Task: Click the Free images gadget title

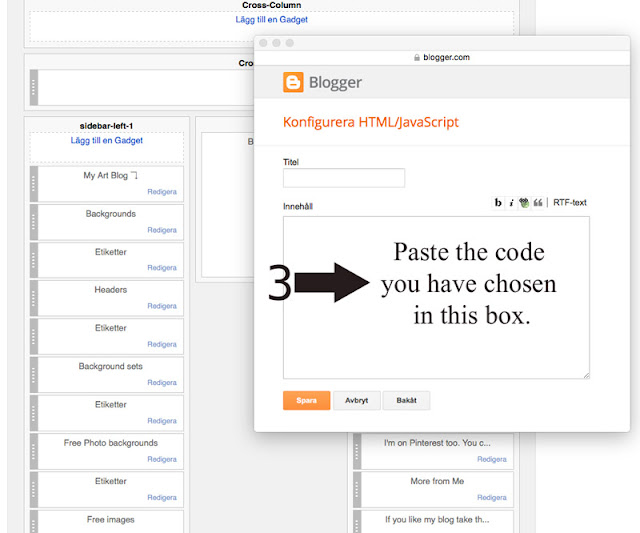Action: point(111,520)
